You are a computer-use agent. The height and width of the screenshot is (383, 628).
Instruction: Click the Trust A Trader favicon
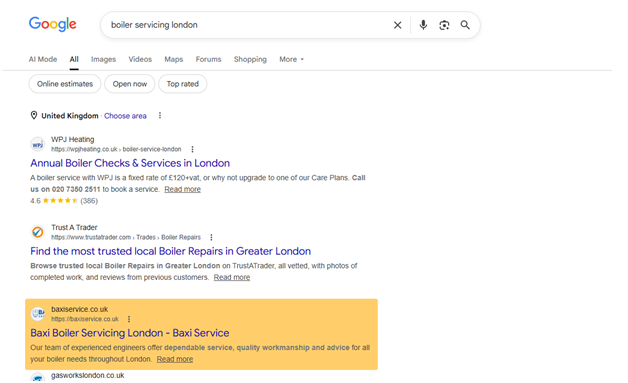[x=38, y=232]
